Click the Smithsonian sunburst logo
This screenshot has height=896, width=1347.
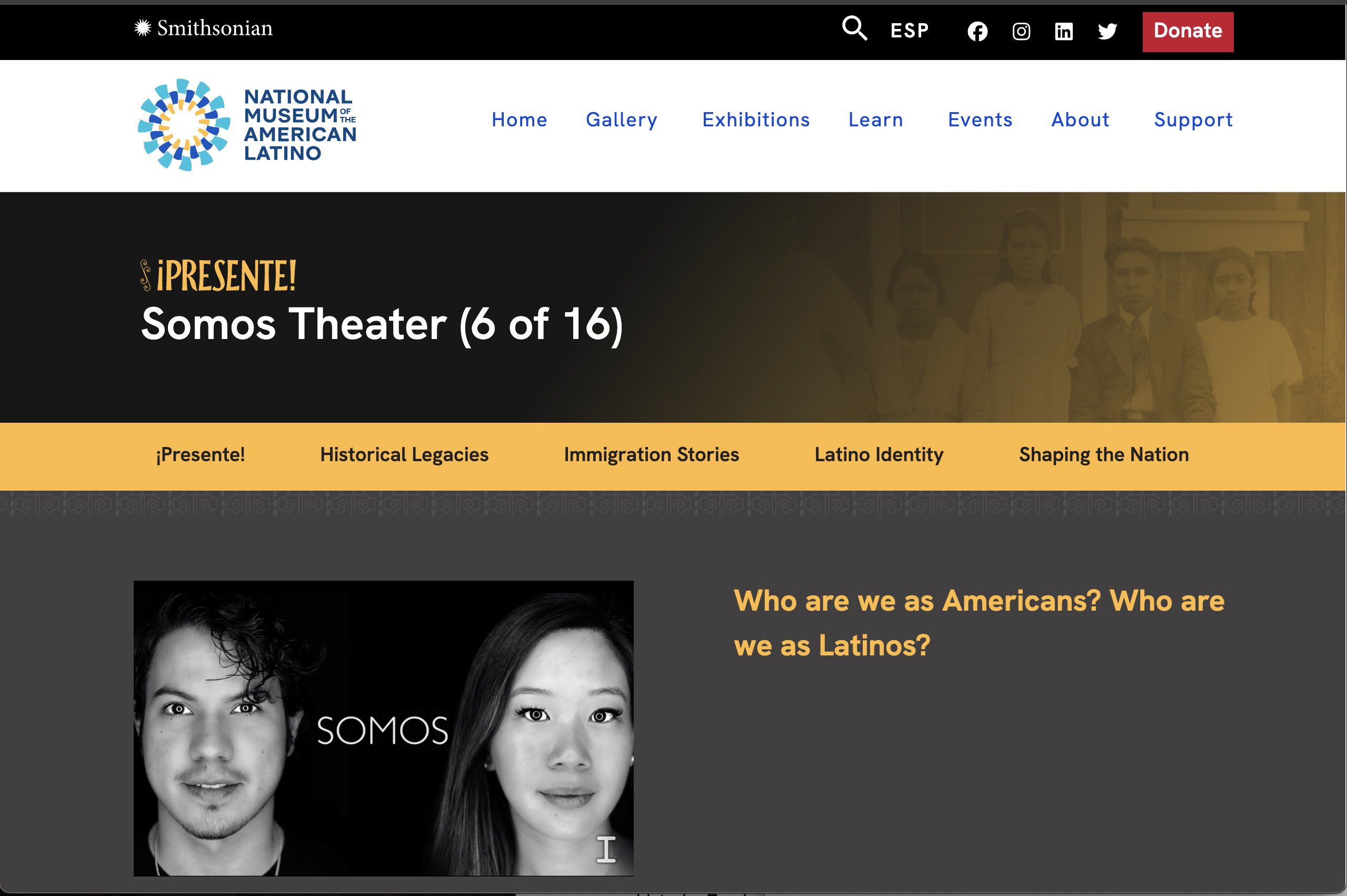click(203, 28)
